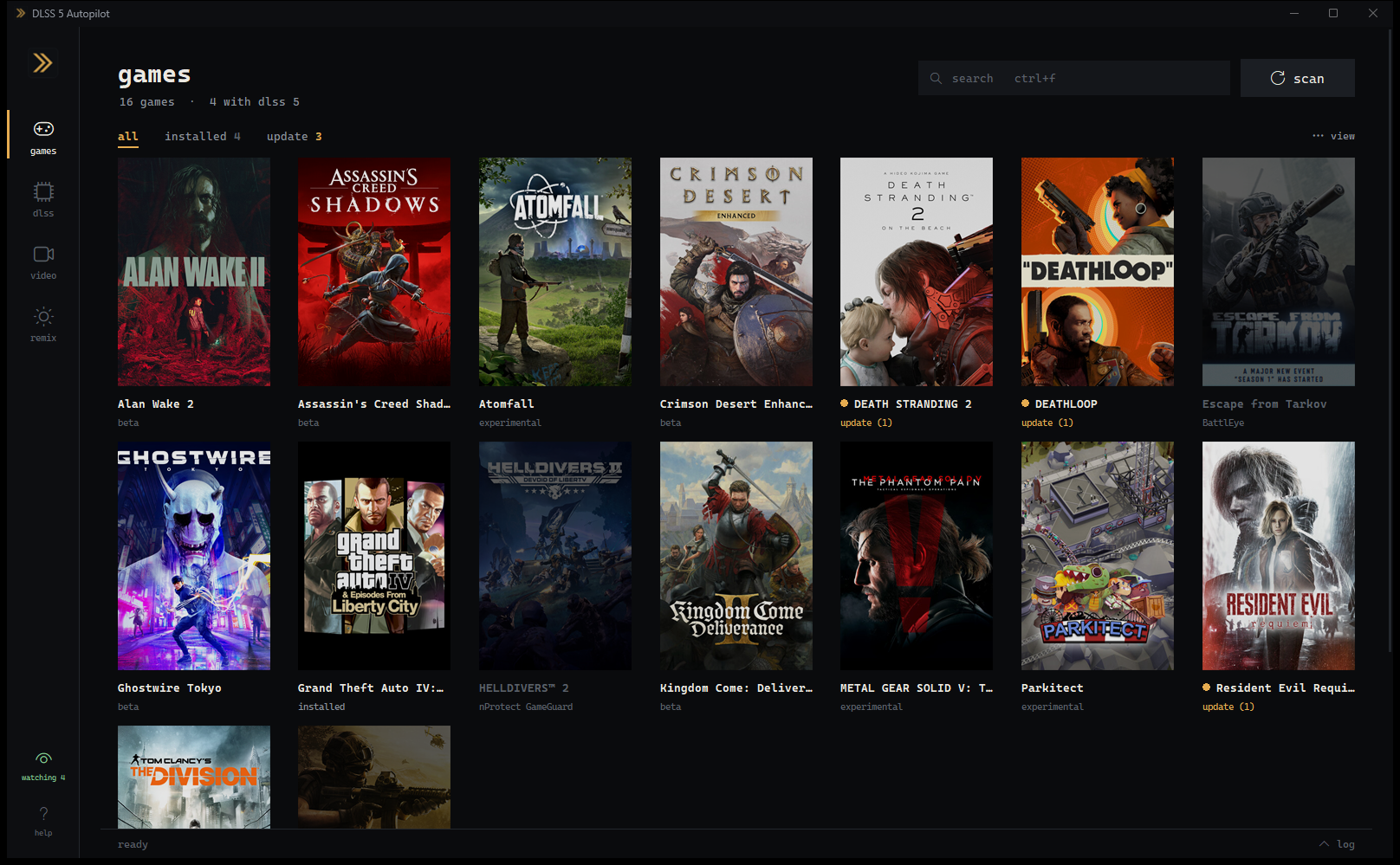Click the magnifier icon in search box
This screenshot has height=865, width=1400.
(x=936, y=78)
